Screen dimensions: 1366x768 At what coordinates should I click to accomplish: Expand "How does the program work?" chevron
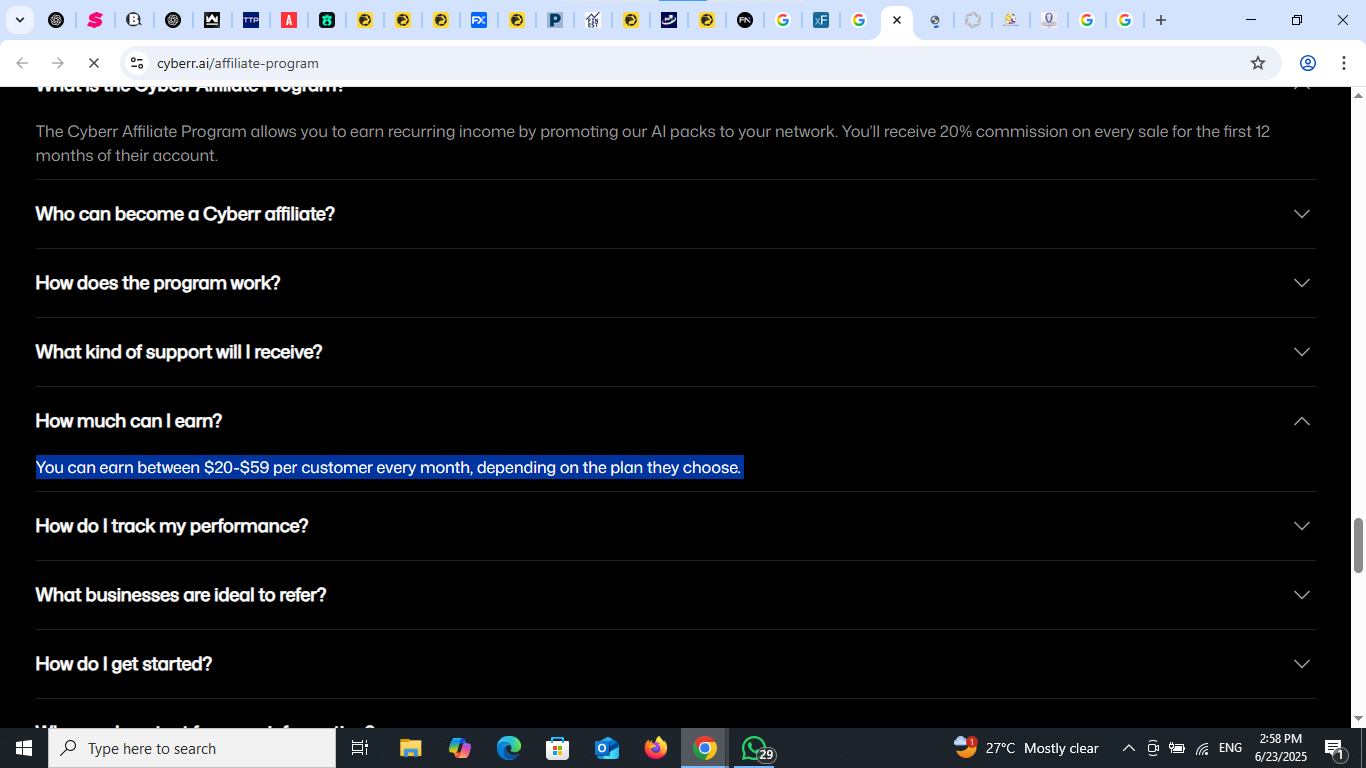tap(1301, 283)
